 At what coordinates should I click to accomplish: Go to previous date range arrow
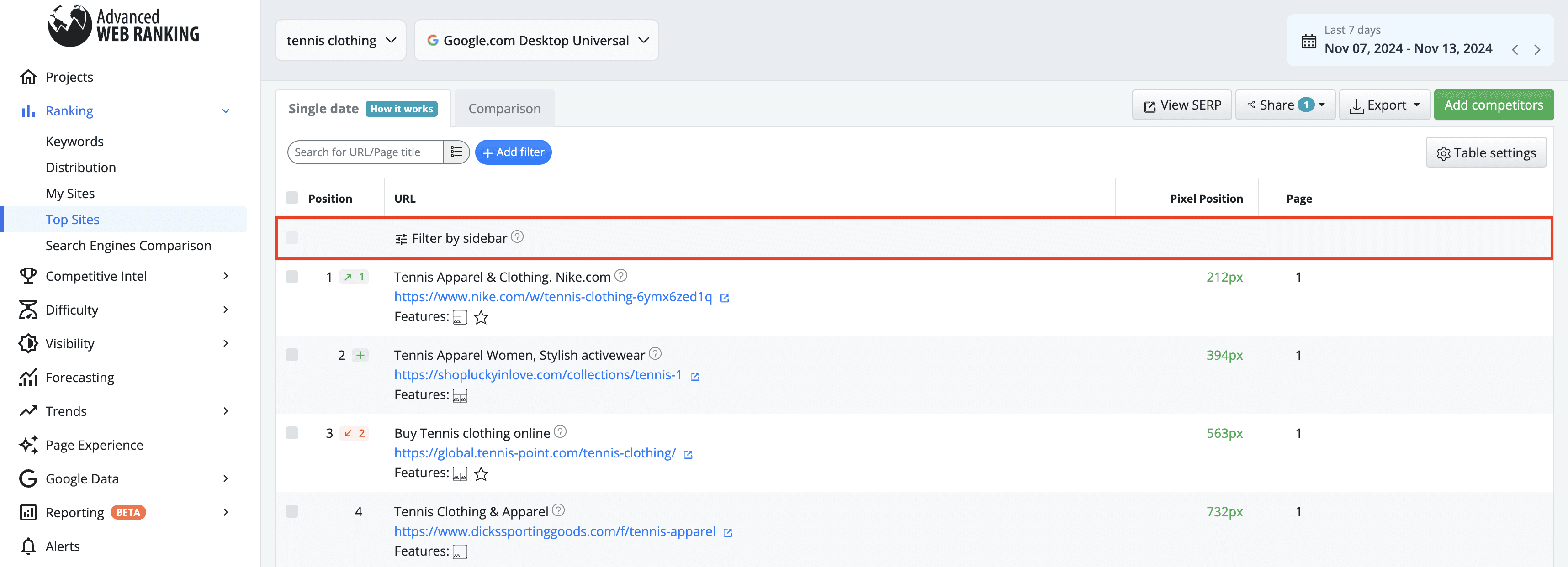pos(1515,50)
